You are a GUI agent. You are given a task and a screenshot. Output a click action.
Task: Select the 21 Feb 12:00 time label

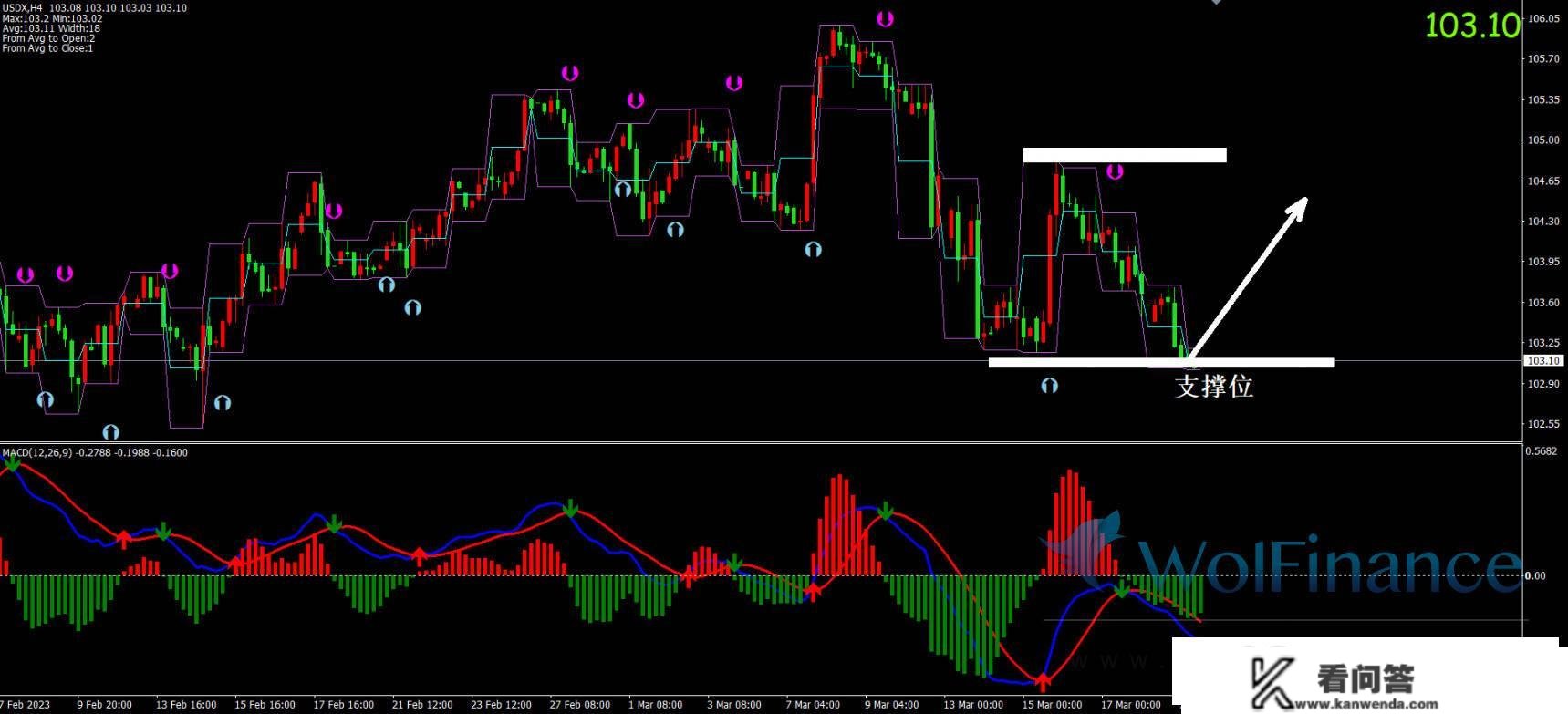point(422,704)
